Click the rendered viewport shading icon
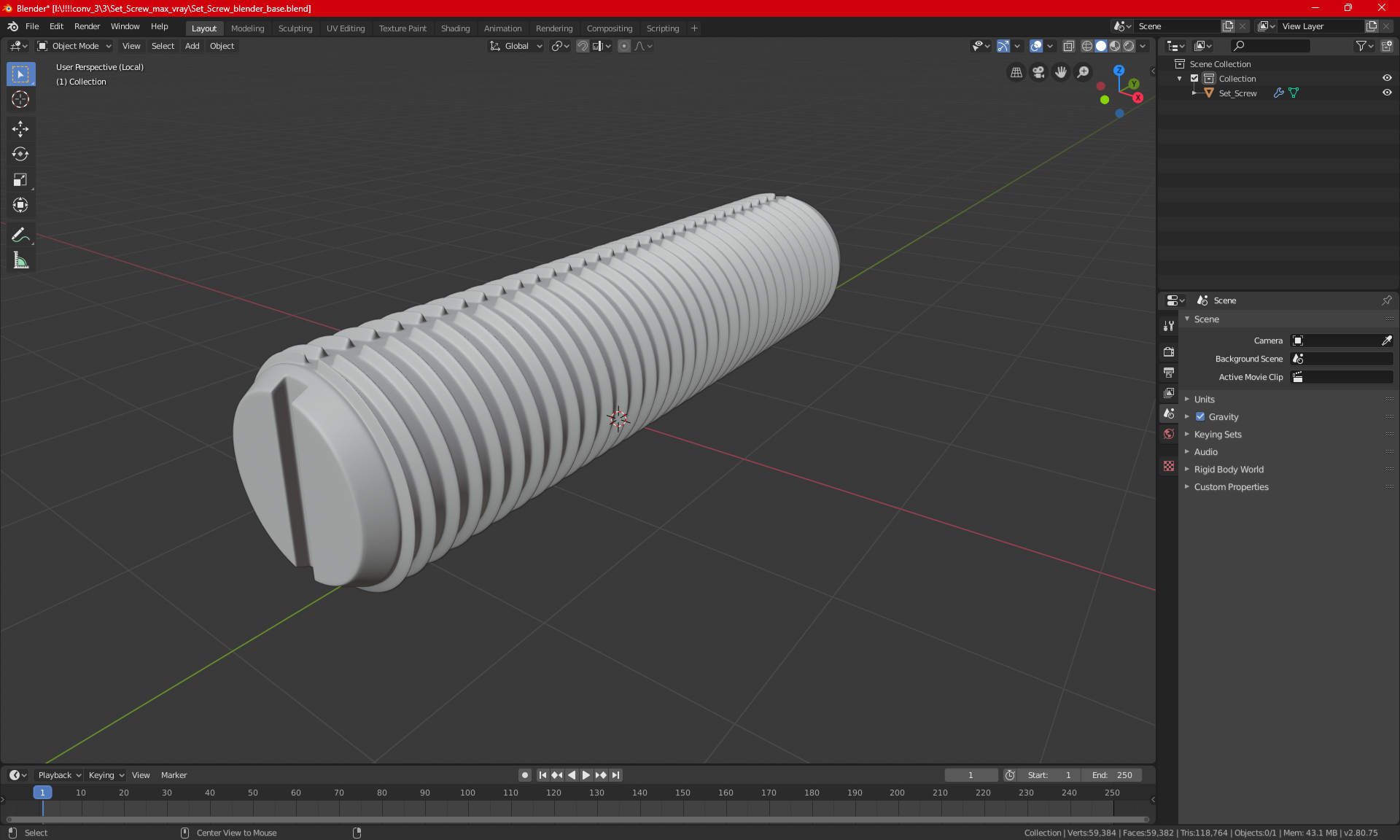 pos(1128,45)
